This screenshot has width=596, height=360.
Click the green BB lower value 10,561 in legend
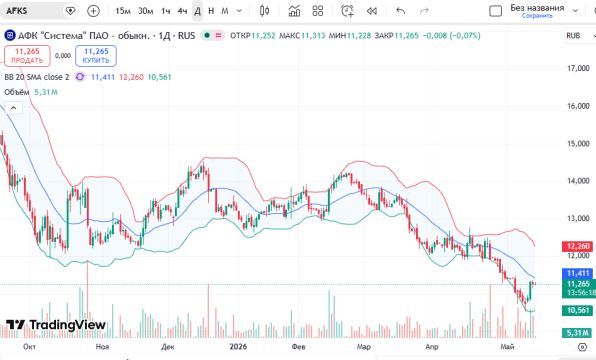(159, 77)
